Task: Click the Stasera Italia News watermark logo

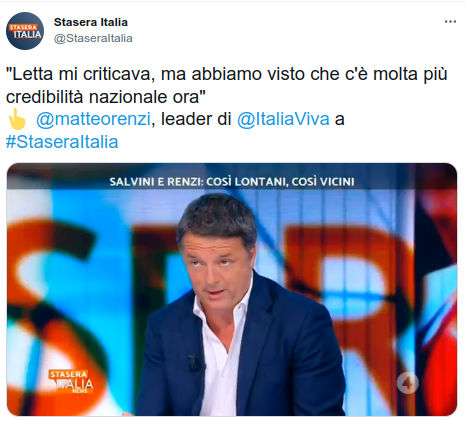Action: click(x=71, y=381)
